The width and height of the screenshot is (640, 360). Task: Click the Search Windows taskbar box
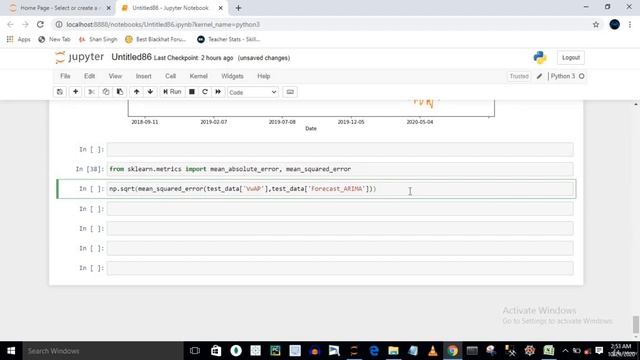coord(102,351)
